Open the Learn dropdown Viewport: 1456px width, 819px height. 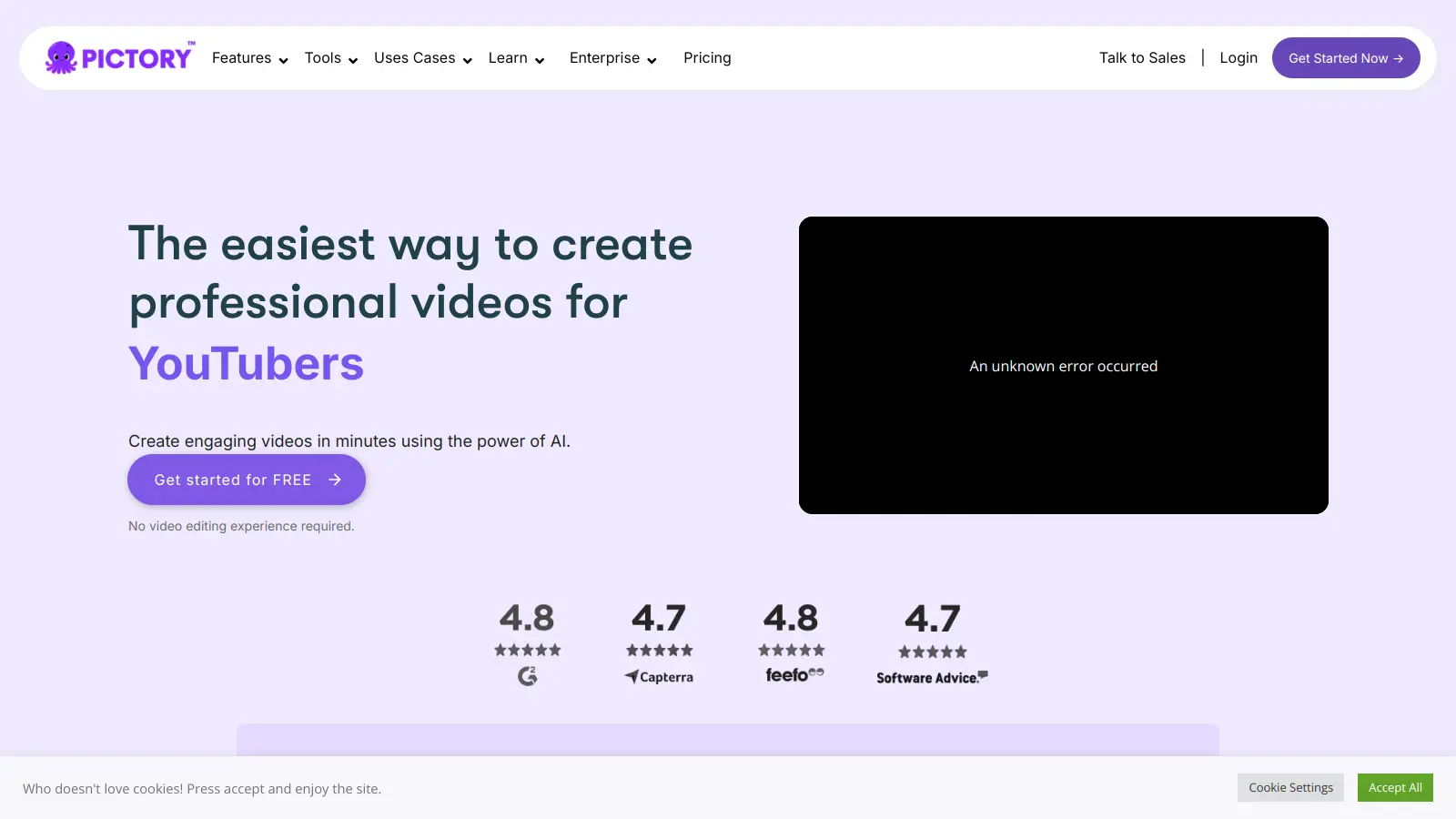tap(541, 59)
